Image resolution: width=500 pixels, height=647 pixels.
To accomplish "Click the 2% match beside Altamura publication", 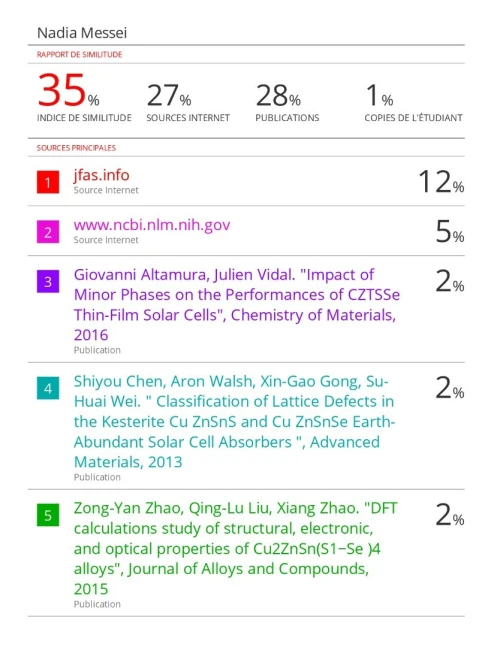I will tap(450, 281).
